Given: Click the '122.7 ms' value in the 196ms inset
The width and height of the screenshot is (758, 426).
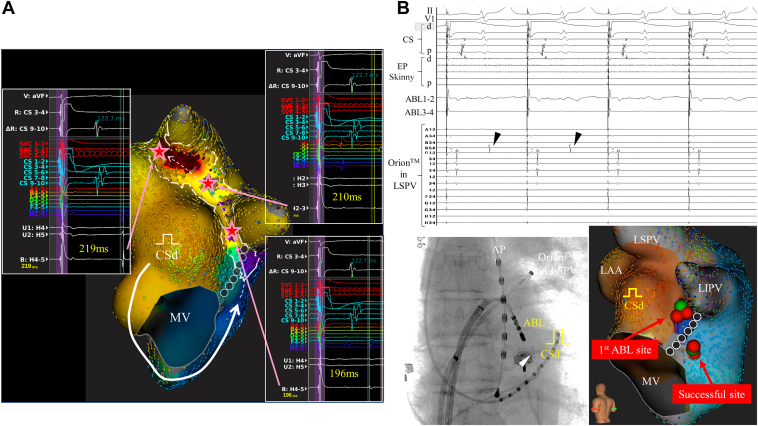Looking at the screenshot, I should coord(364,261).
